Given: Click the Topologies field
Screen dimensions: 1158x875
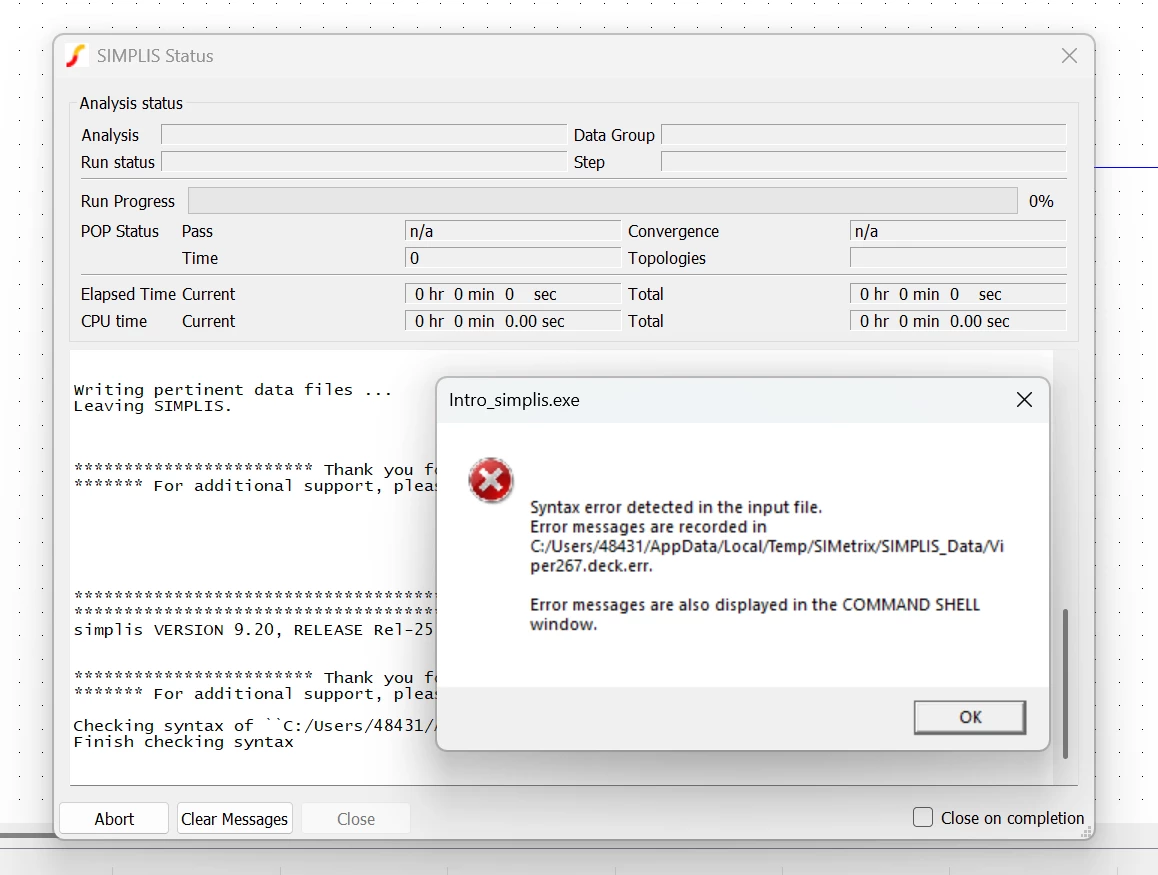Looking at the screenshot, I should [958, 258].
